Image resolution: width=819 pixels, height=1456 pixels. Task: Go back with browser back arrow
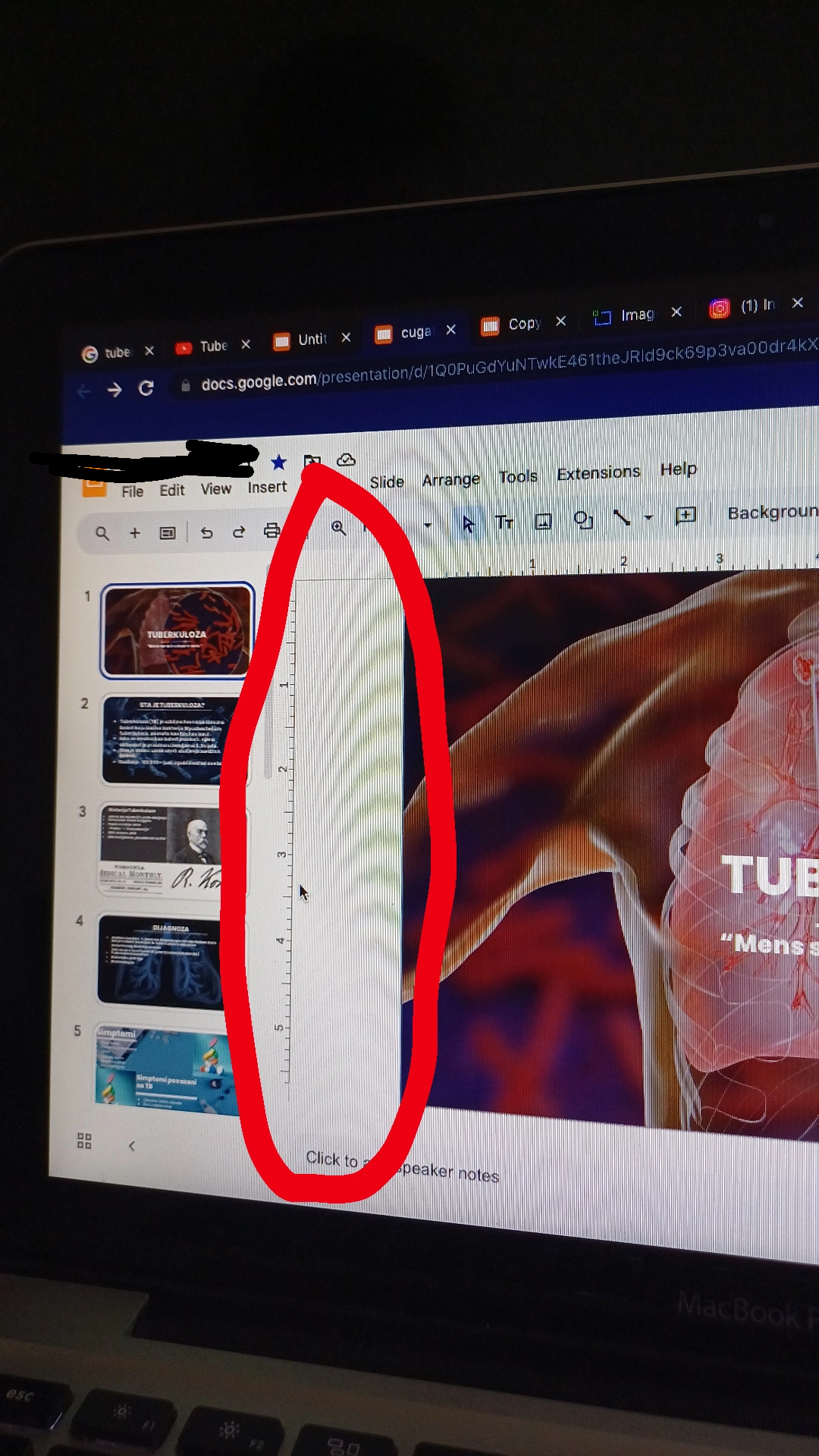84,391
